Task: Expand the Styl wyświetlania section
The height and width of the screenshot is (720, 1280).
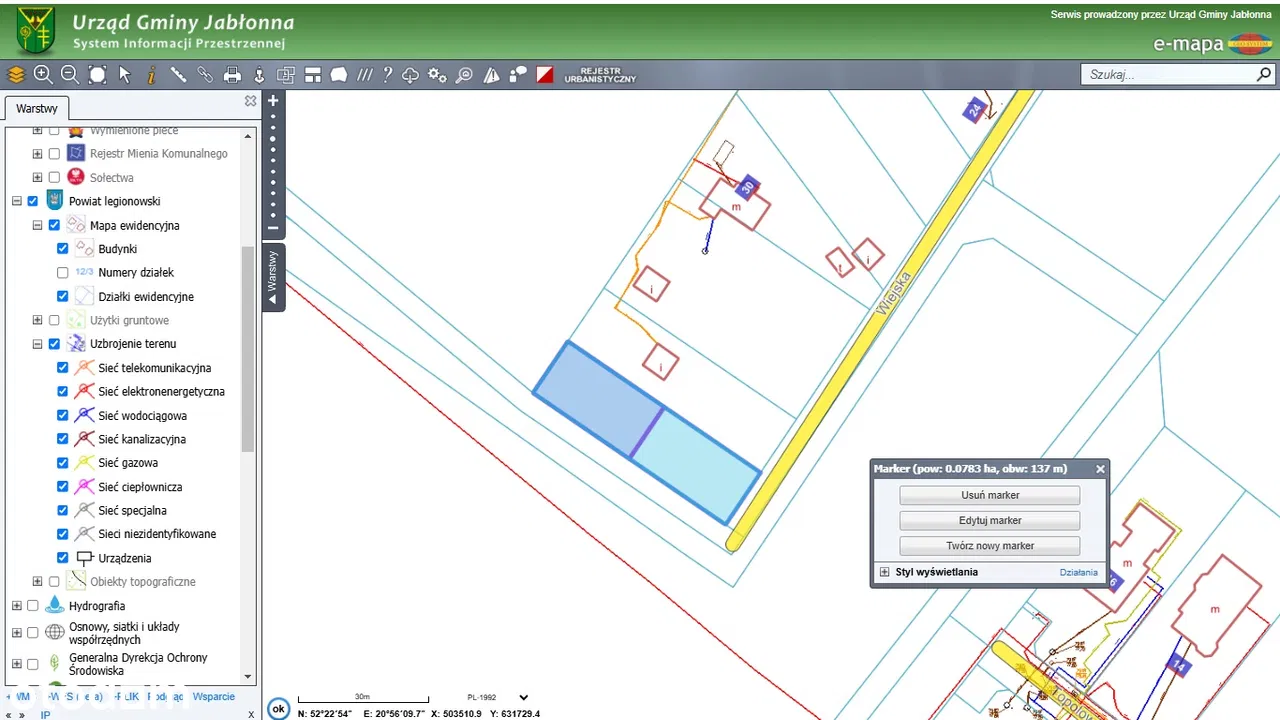Action: pyautogui.click(x=884, y=573)
